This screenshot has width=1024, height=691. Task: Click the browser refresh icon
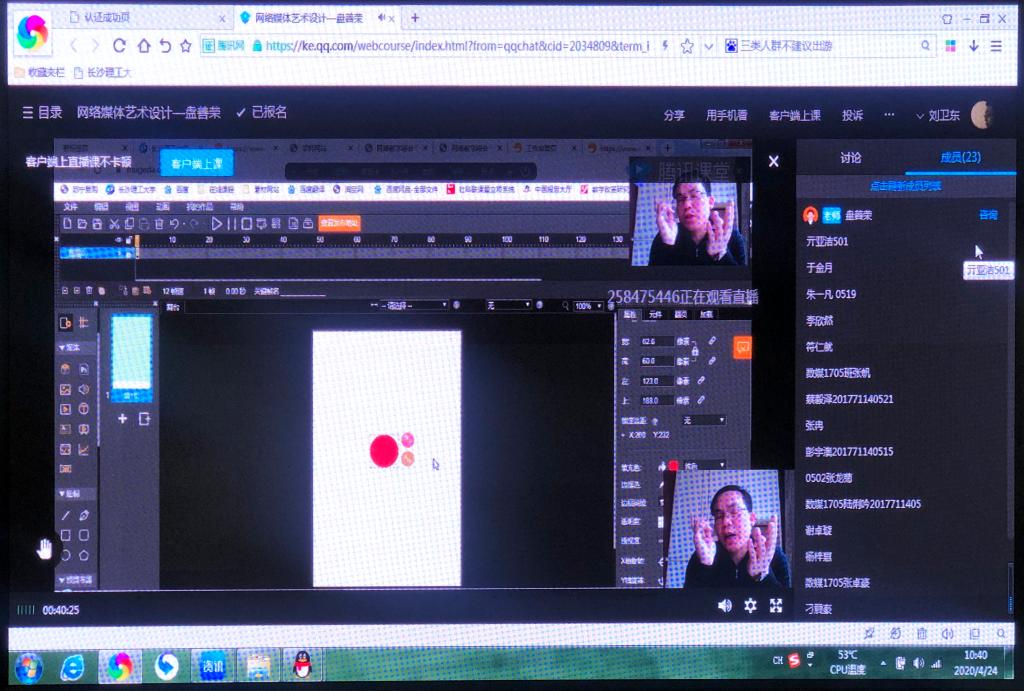coord(120,46)
